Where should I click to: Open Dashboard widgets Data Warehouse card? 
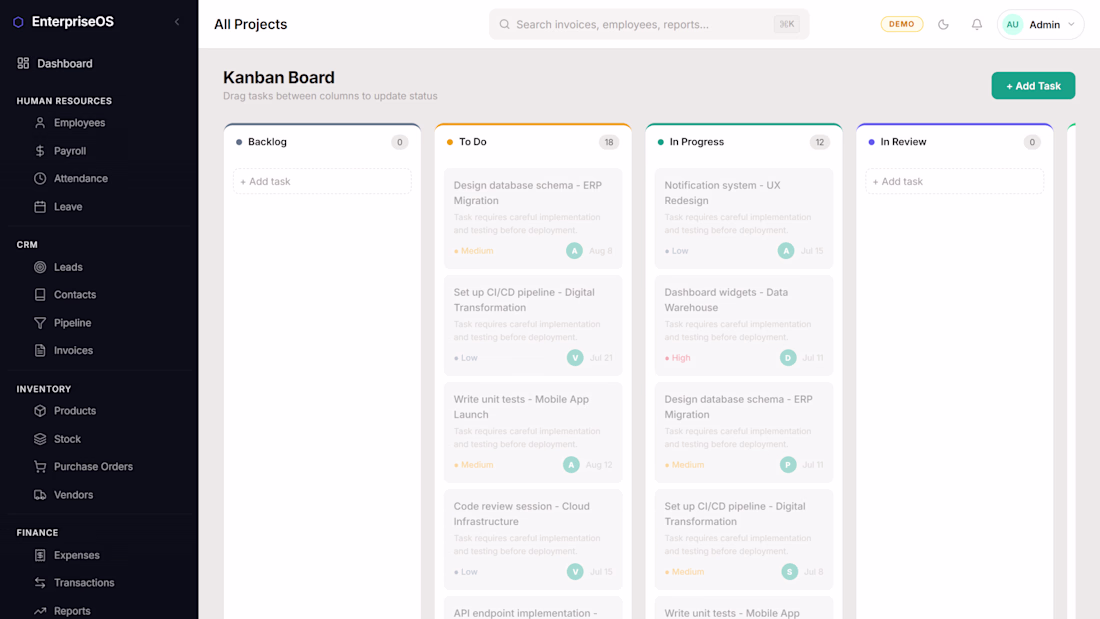coord(744,325)
